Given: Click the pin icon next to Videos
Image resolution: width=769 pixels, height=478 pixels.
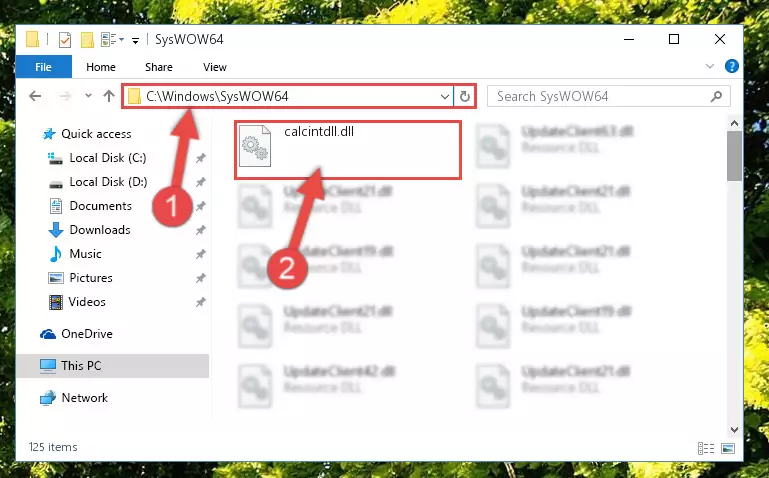Looking at the screenshot, I should 201,302.
